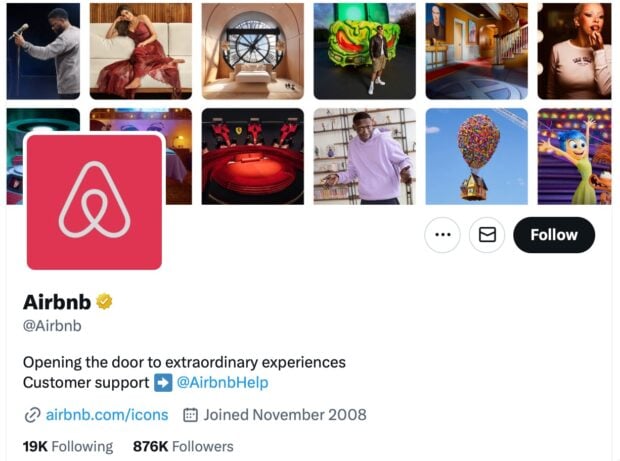Click the woman in red dress image
The width and height of the screenshot is (620, 461).
pos(141,51)
